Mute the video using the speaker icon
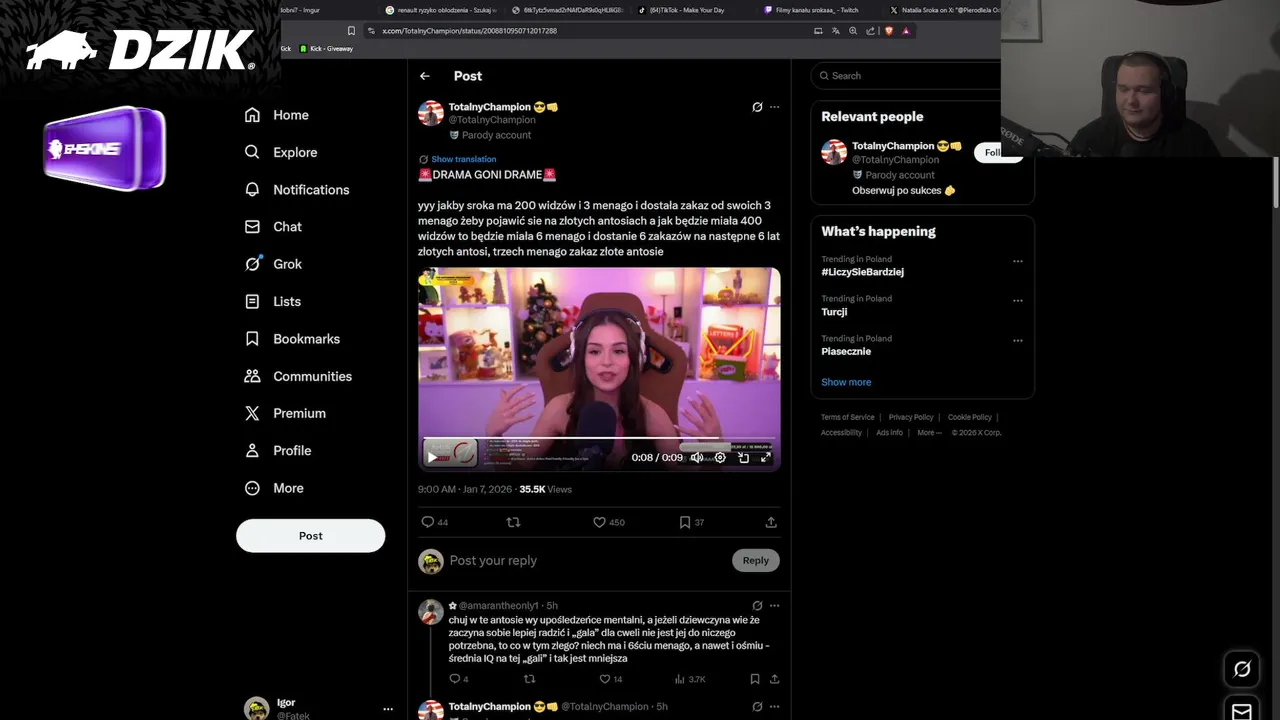The height and width of the screenshot is (720, 1280). tap(696, 457)
